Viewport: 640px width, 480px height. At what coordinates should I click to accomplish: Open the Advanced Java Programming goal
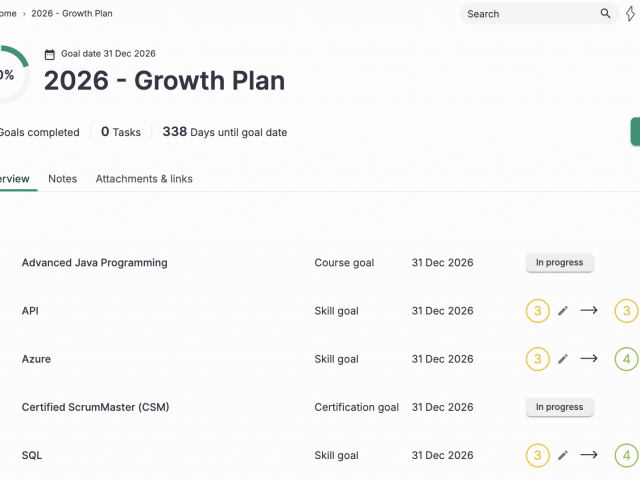coord(95,263)
